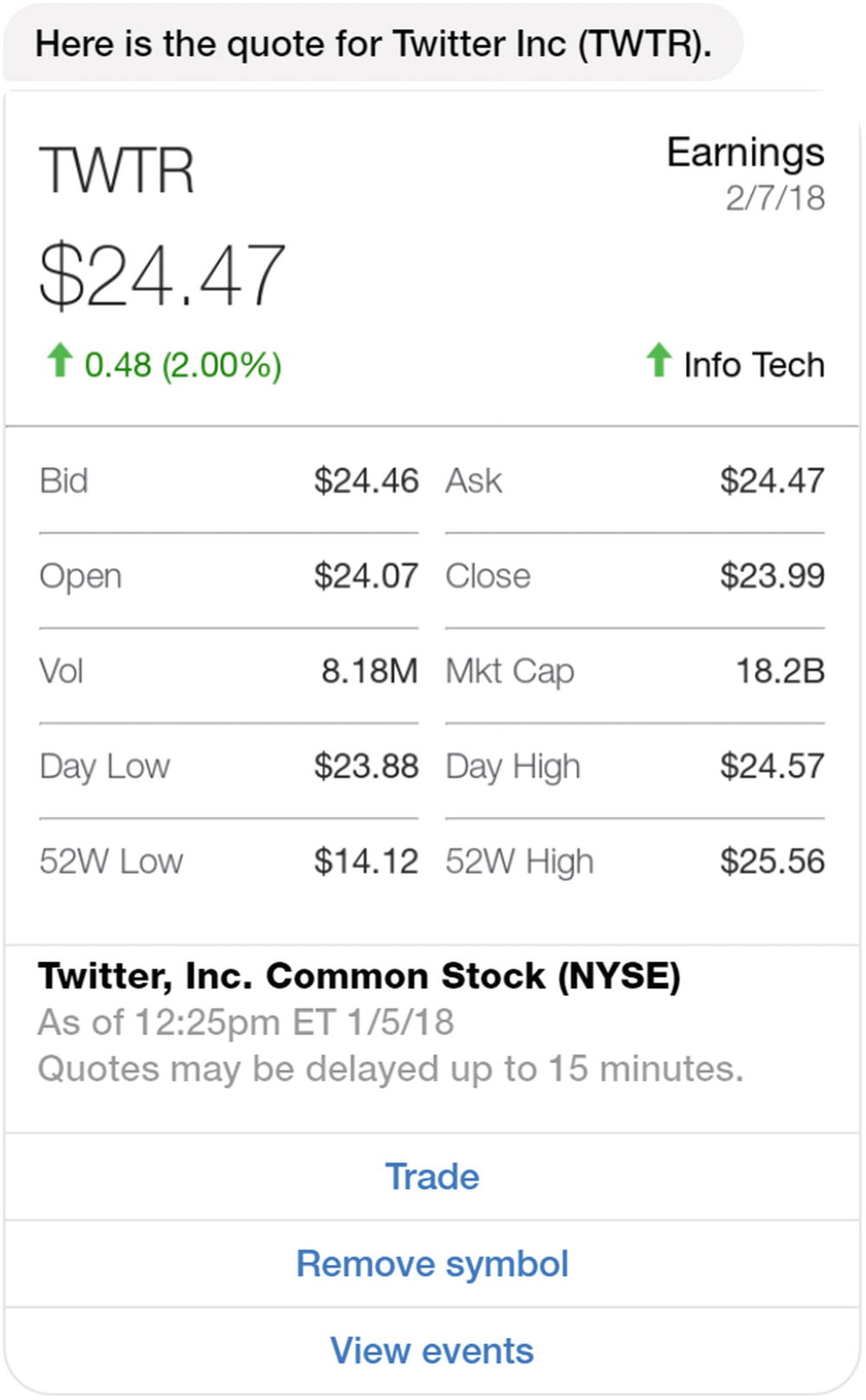This screenshot has height=1400, width=866.
Task: Tap the Trade button
Action: [x=432, y=1176]
